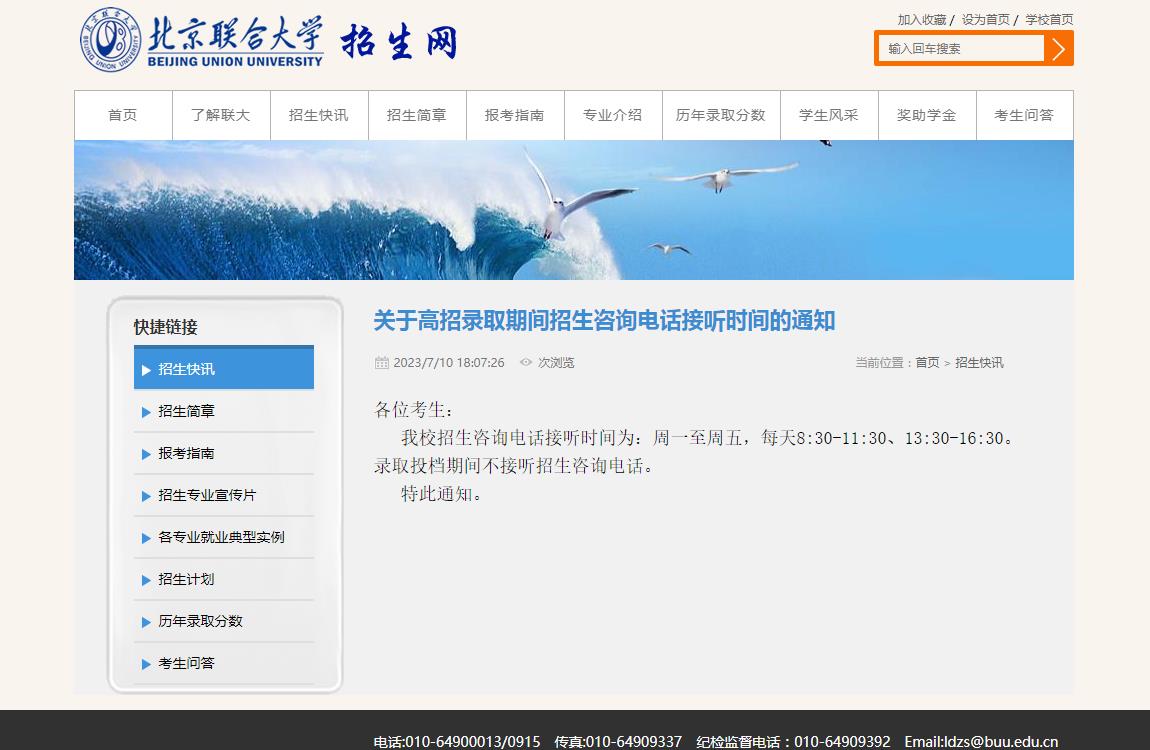This screenshot has height=750, width=1150.
Task: Click the 加入收藏 link
Action: [x=922, y=20]
